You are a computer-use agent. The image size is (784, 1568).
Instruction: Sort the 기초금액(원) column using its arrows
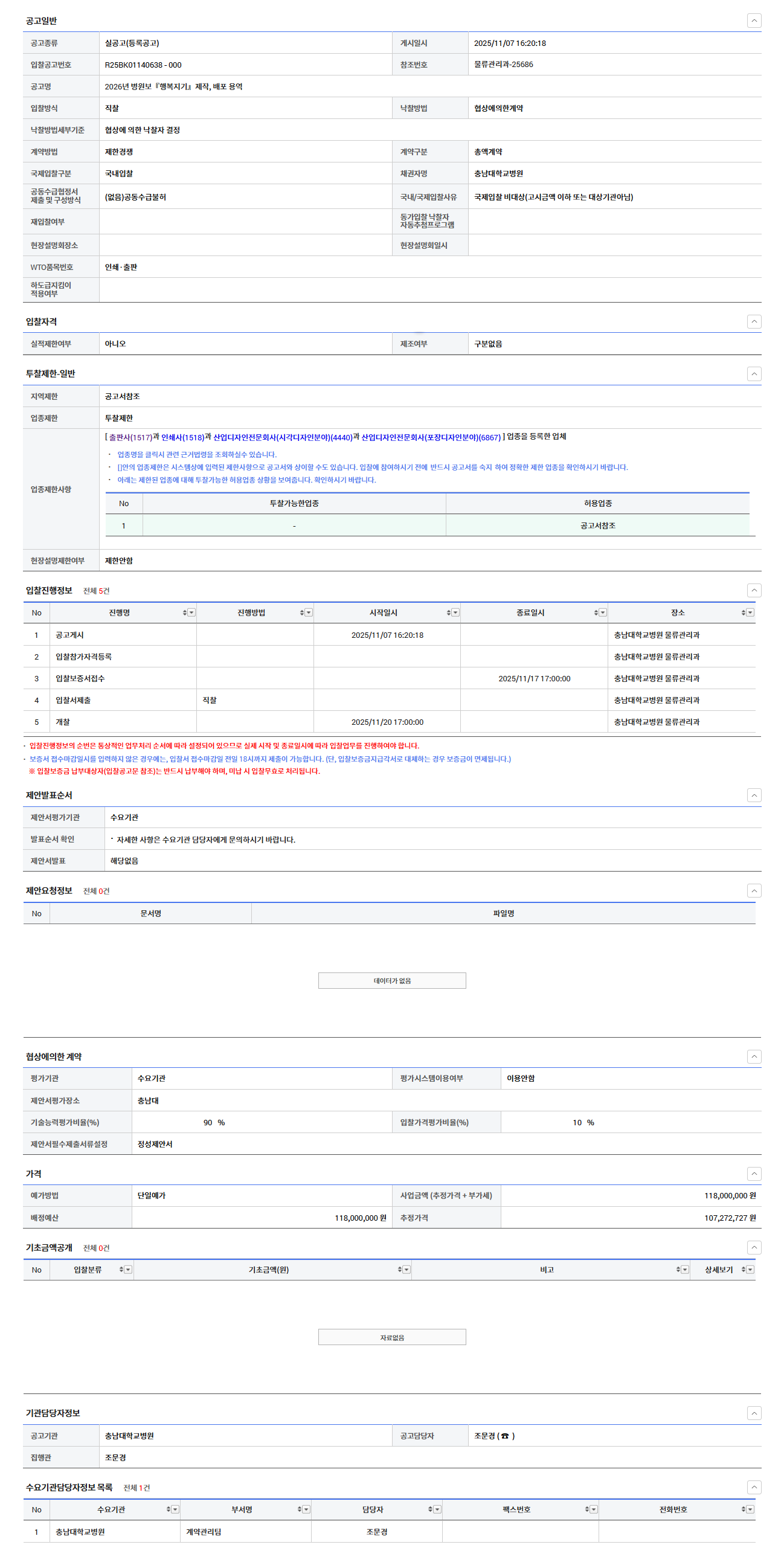(x=400, y=1270)
